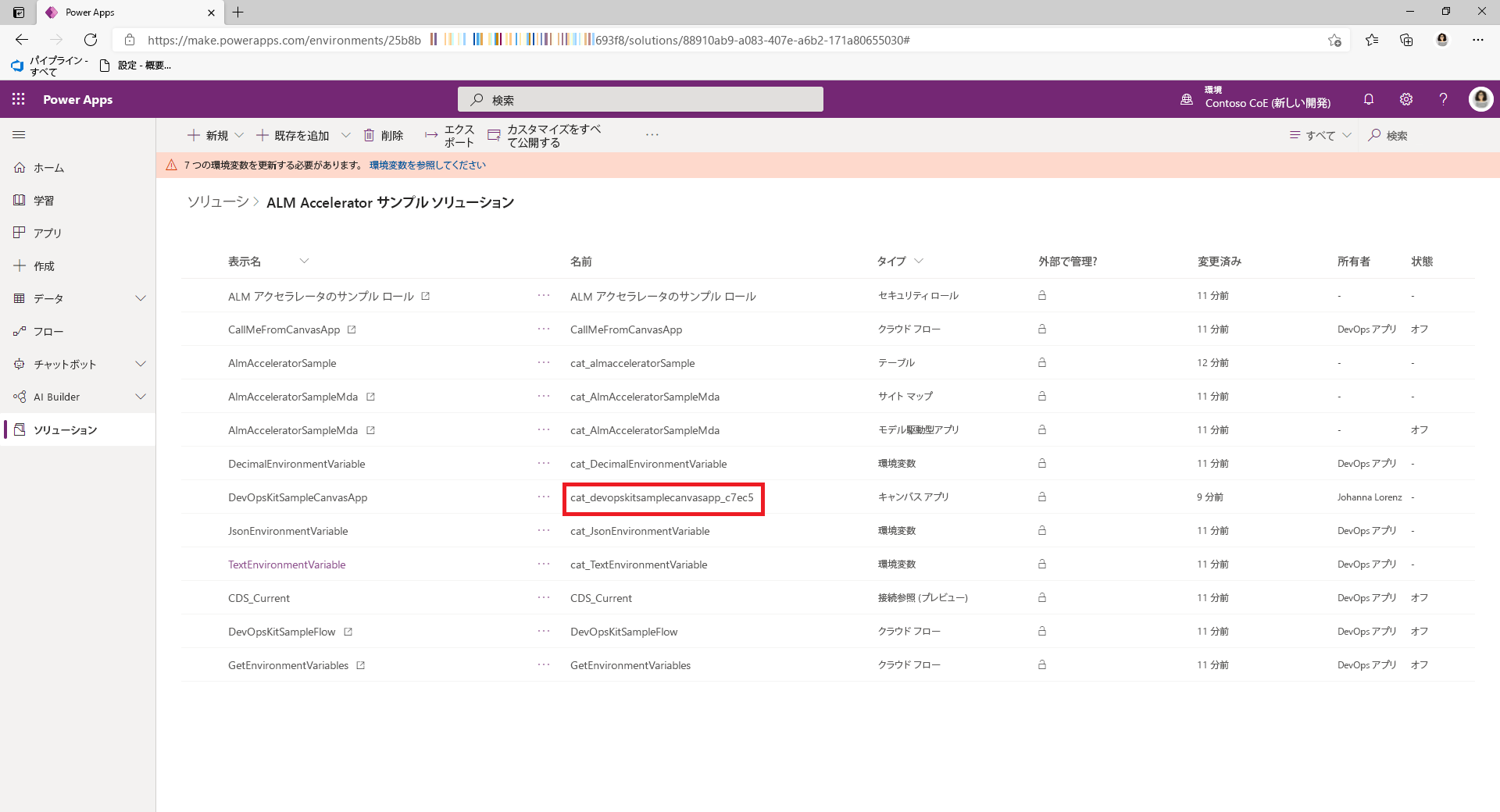Open browser settings and more menu
Viewport: 1500px width, 812px height.
[x=1478, y=40]
